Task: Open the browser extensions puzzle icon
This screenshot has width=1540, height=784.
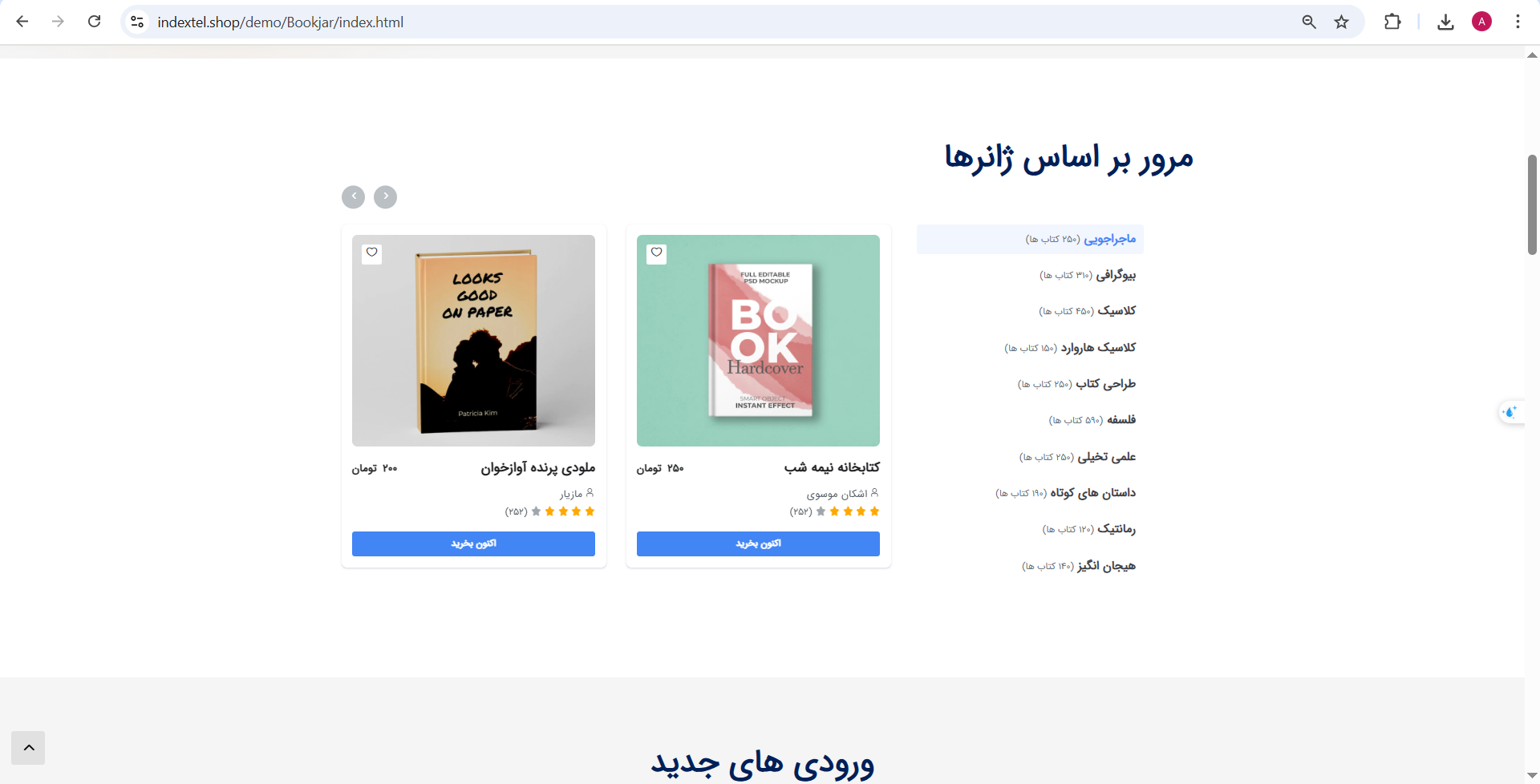Action: 1392,22
